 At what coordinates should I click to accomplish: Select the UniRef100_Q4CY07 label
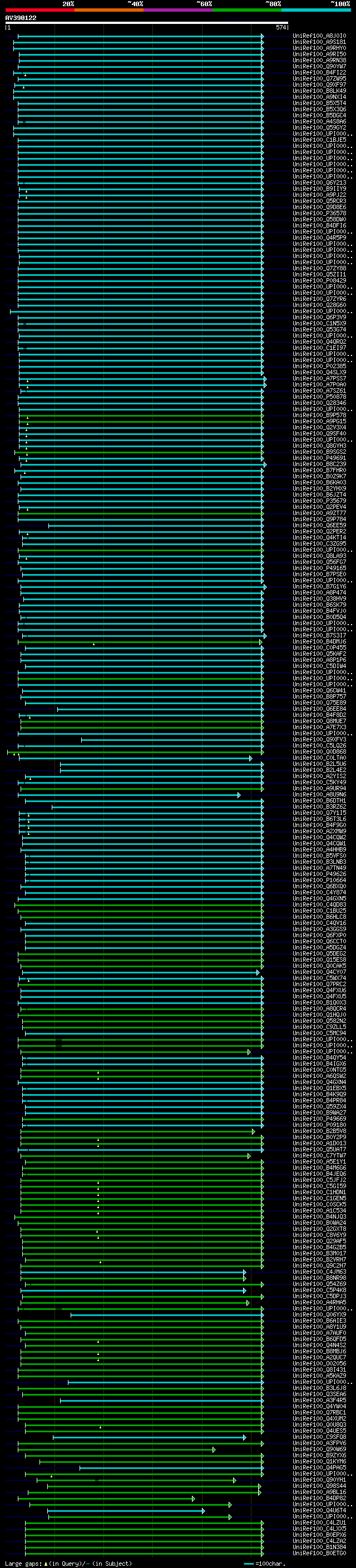(x=319, y=972)
